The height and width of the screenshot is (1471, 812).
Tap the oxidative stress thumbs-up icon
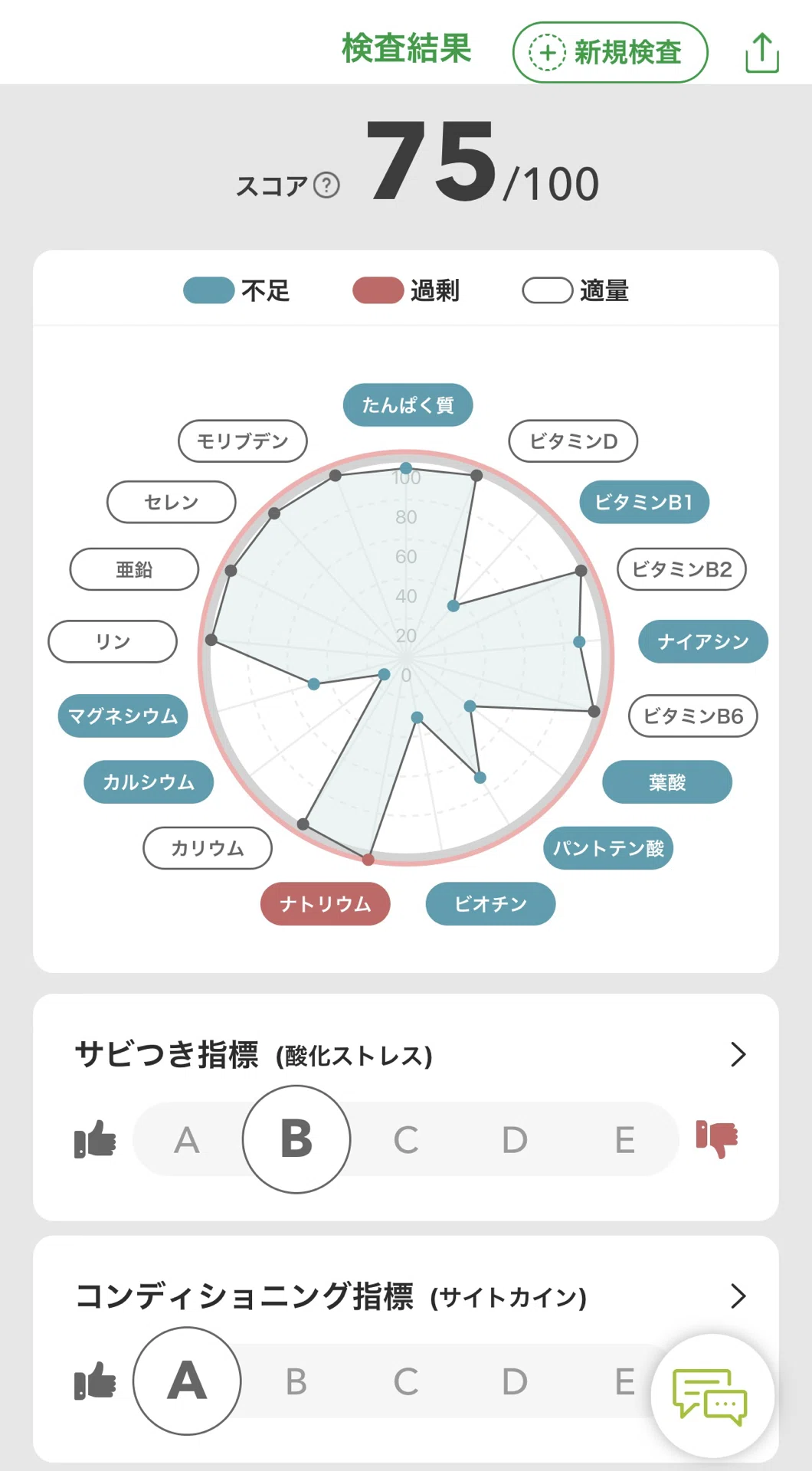click(x=95, y=1138)
